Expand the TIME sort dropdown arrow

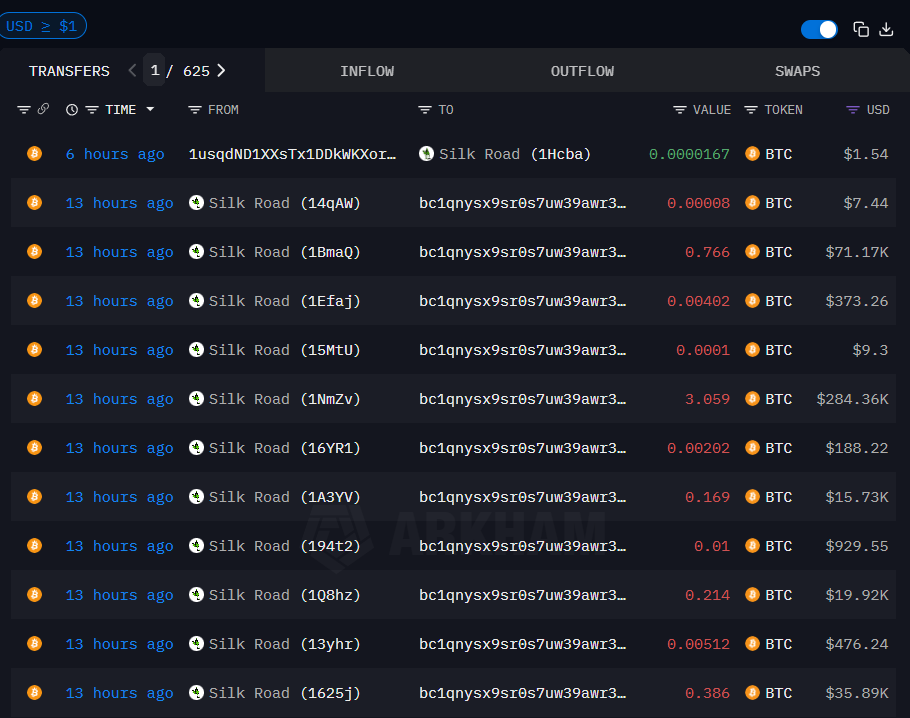pos(150,110)
